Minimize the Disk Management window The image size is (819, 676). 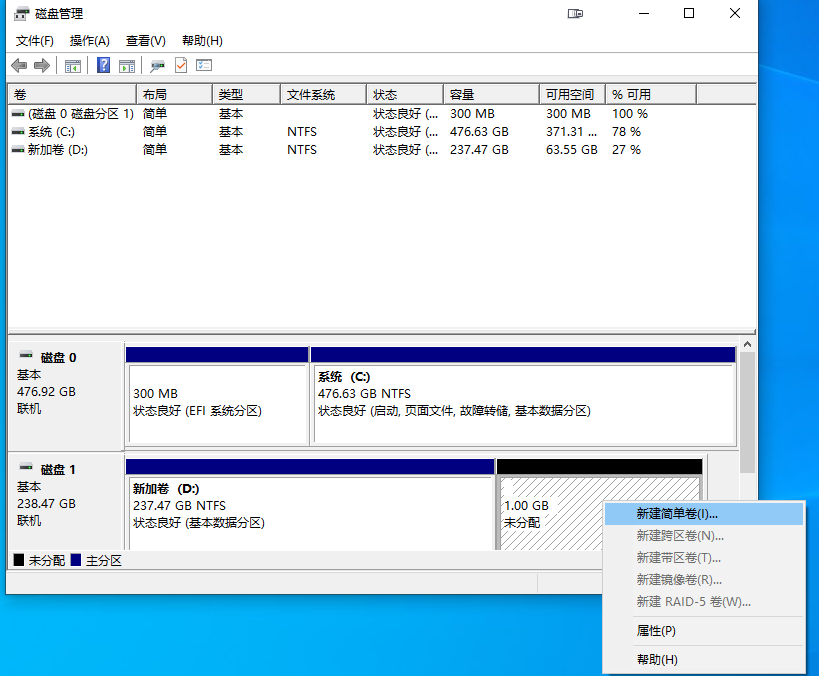(644, 14)
